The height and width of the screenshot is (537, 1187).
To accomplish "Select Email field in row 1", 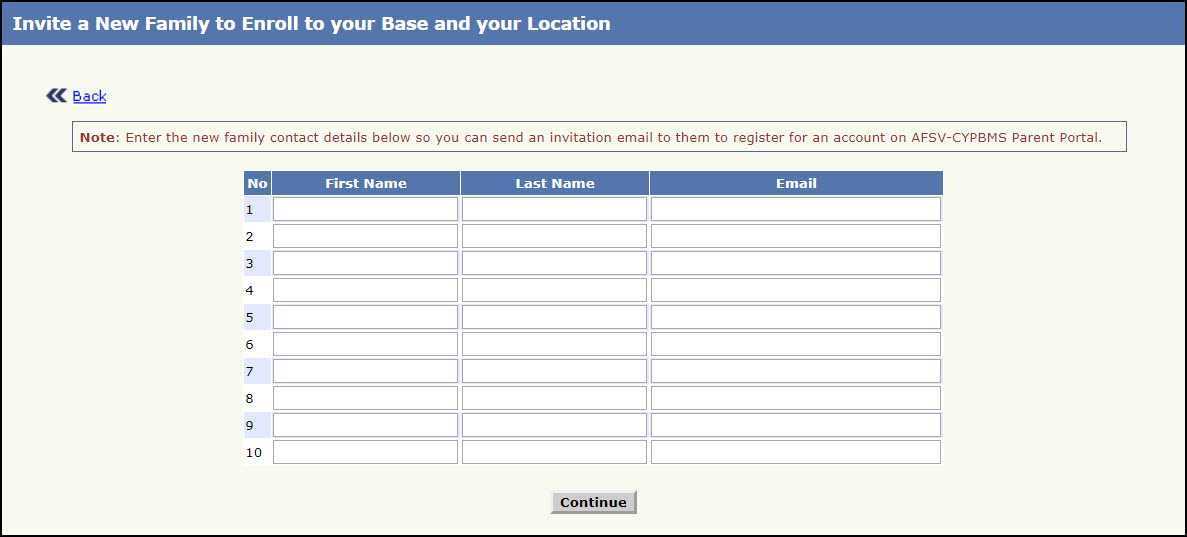I will pos(795,209).
